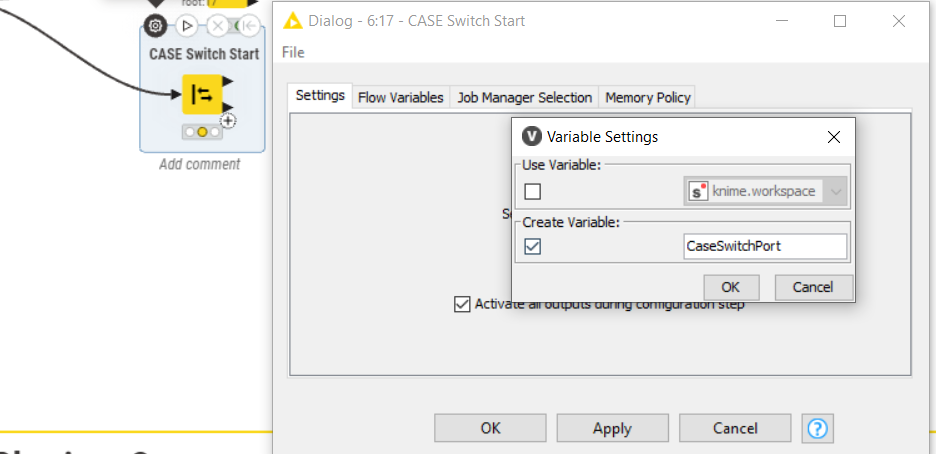Image resolution: width=936 pixels, height=454 pixels.
Task: Click the CASE Switch Start node icon
Action: [x=201, y=94]
